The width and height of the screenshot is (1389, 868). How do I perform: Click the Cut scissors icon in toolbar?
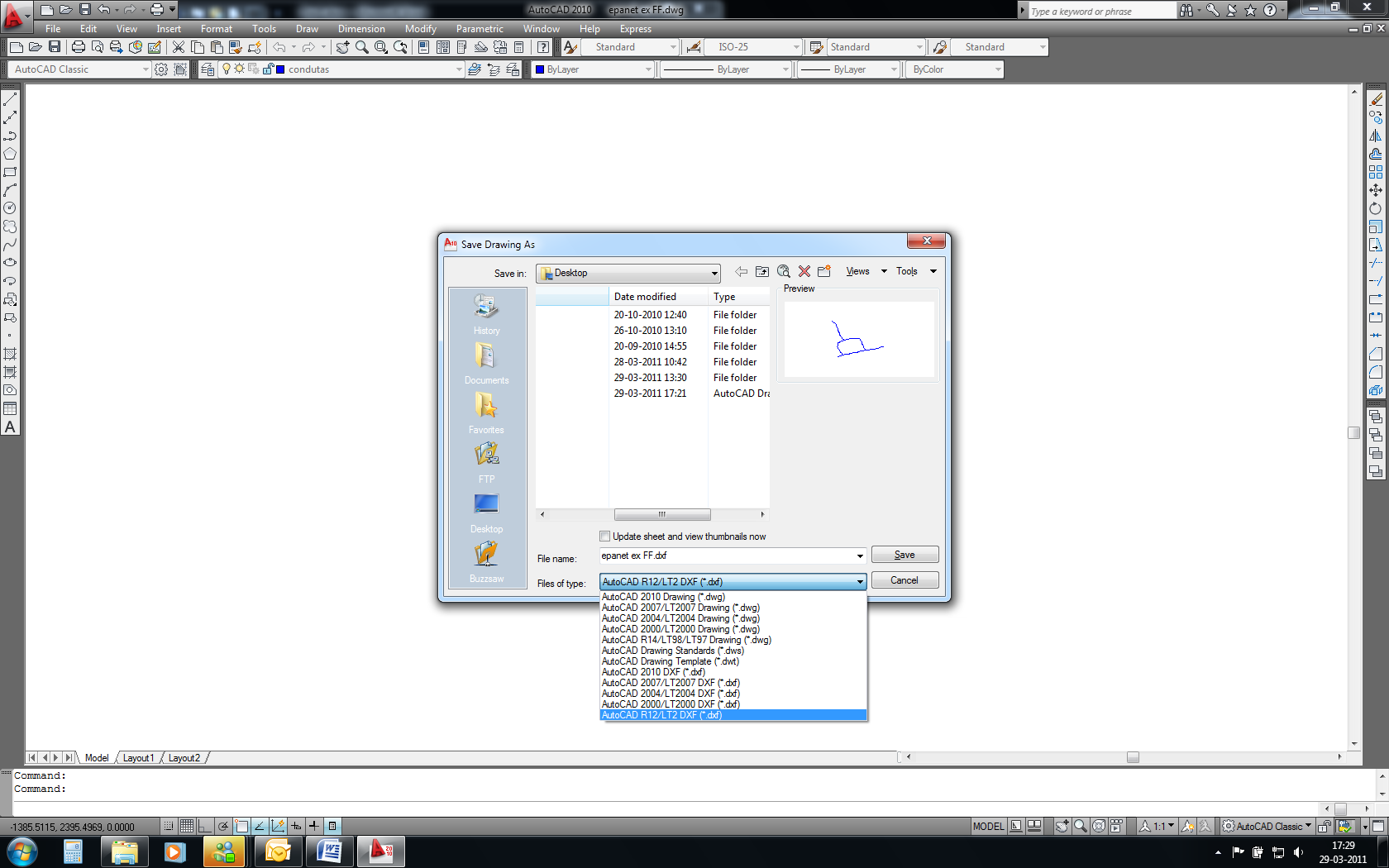178,47
